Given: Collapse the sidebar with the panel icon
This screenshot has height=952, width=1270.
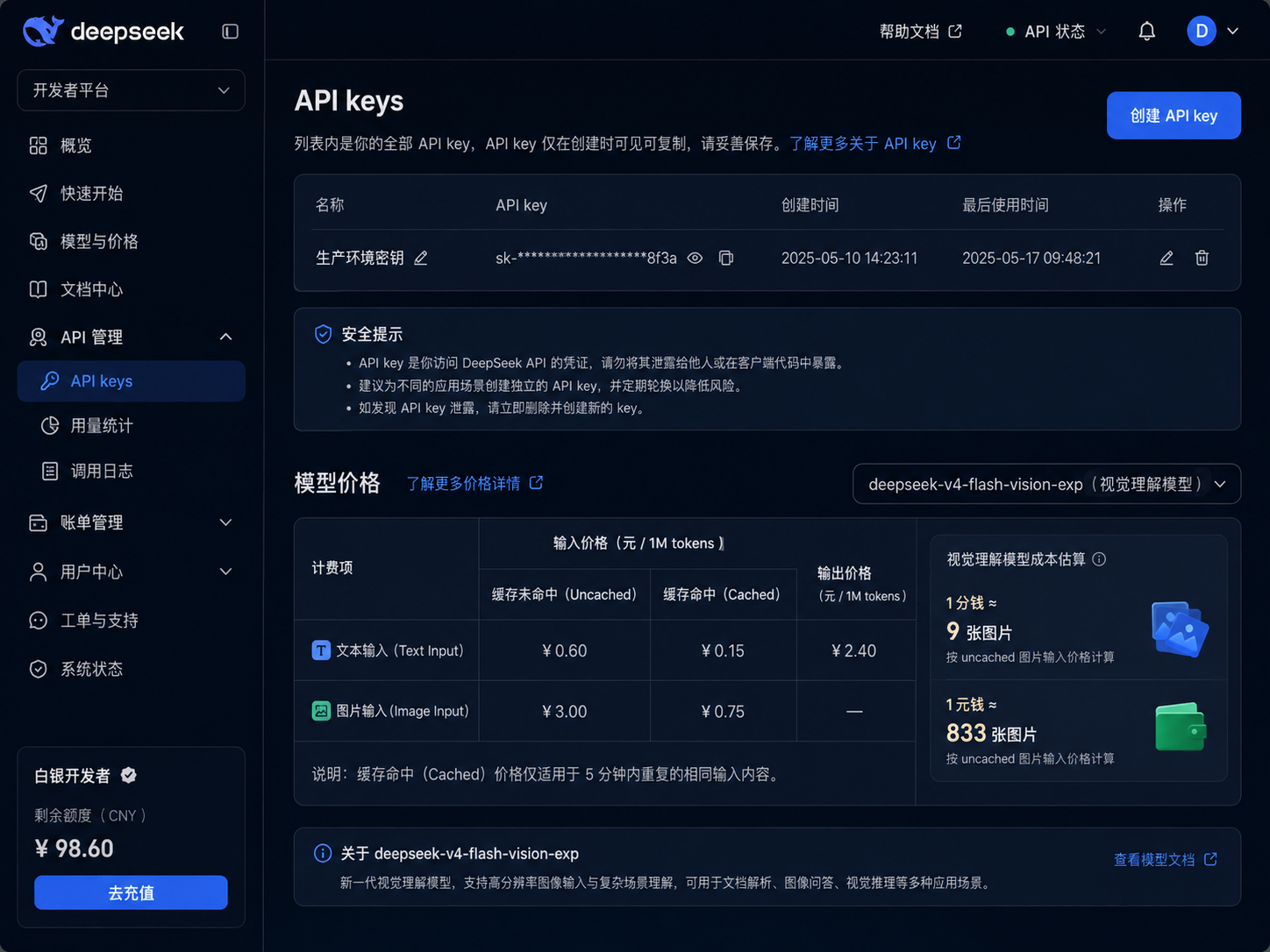Looking at the screenshot, I should [x=230, y=32].
